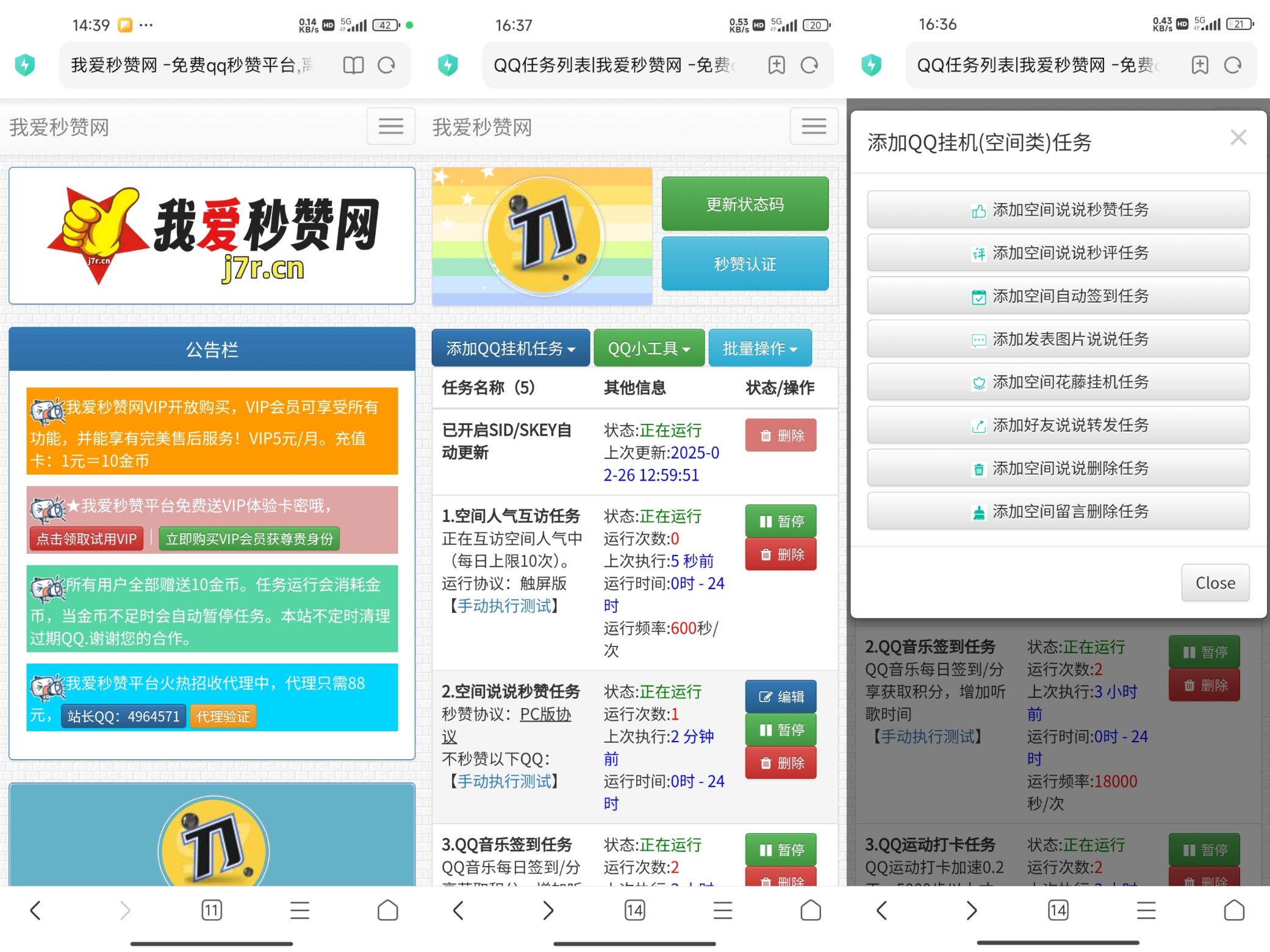Open 手动执行测试 link for 空间人气互访任务
Viewport: 1270px width, 952px height.
[505, 606]
